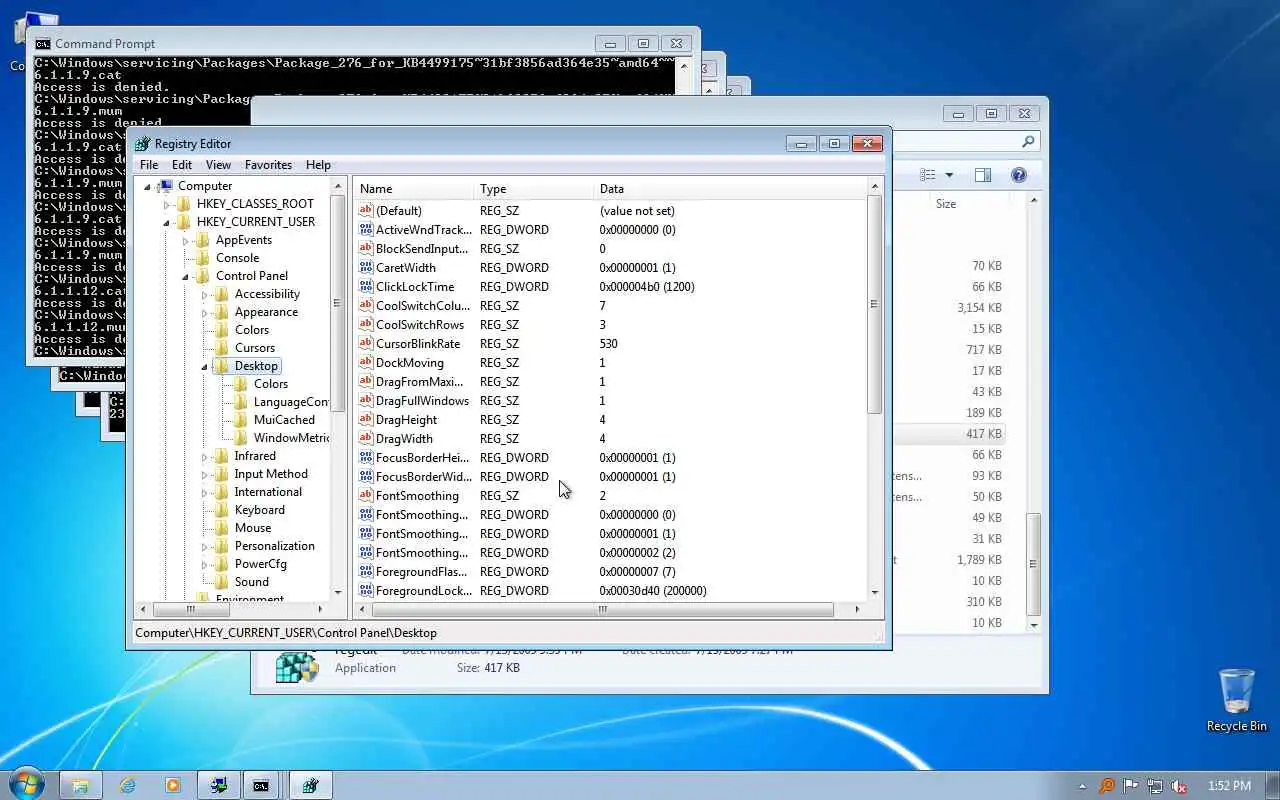
Task: Select the Keyboard key folder icon
Action: click(222, 510)
